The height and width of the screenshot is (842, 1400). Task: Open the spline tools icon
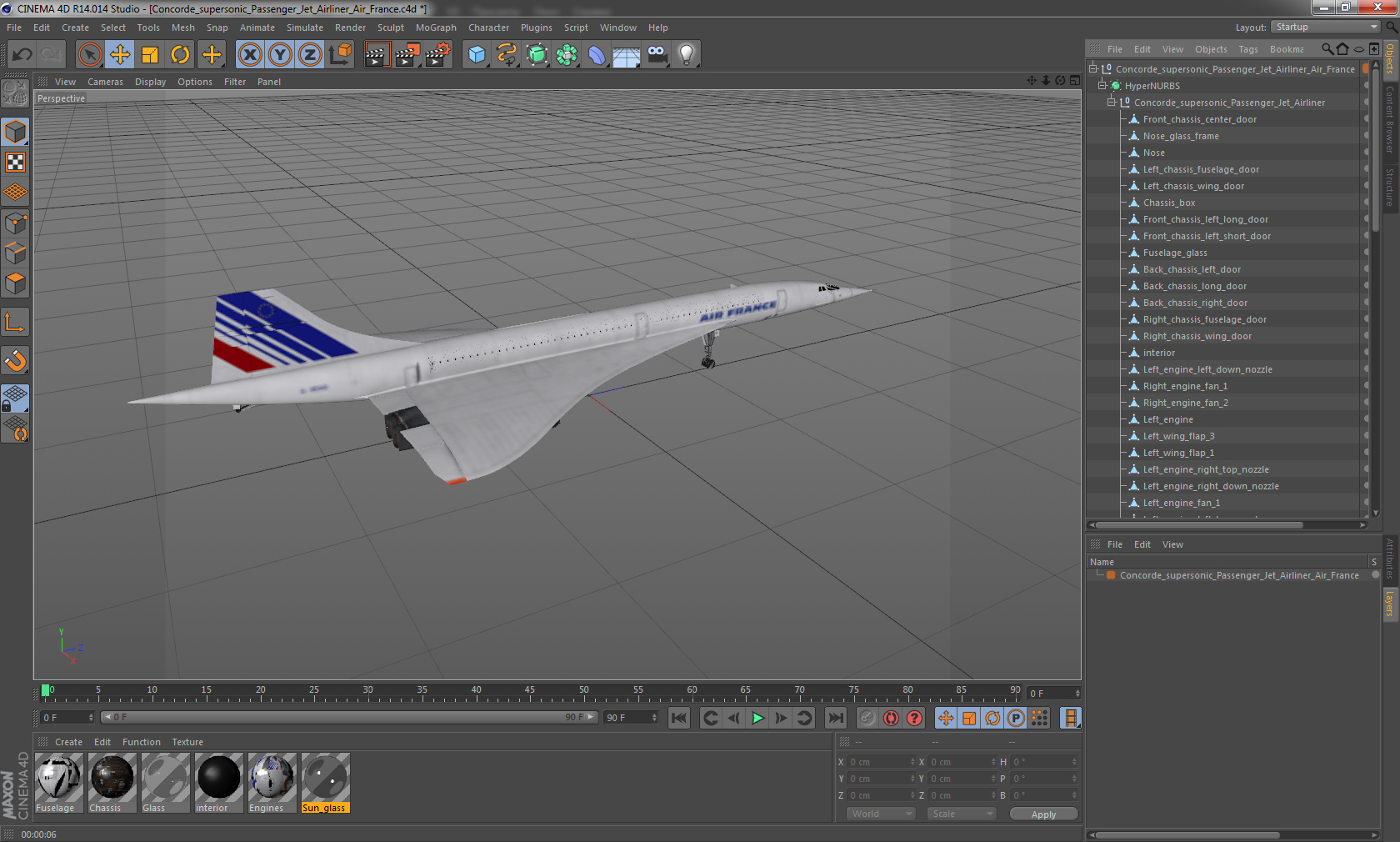pos(507,55)
